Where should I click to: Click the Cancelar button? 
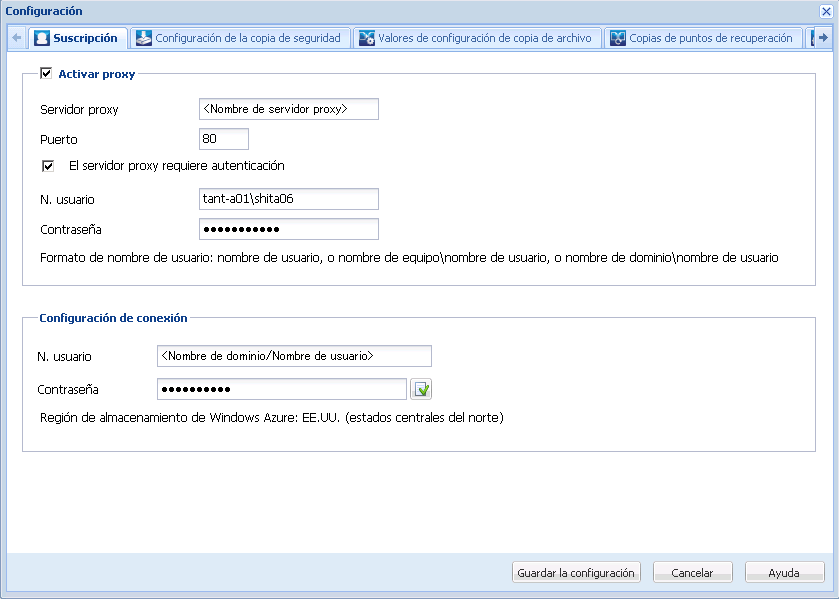tap(692, 572)
